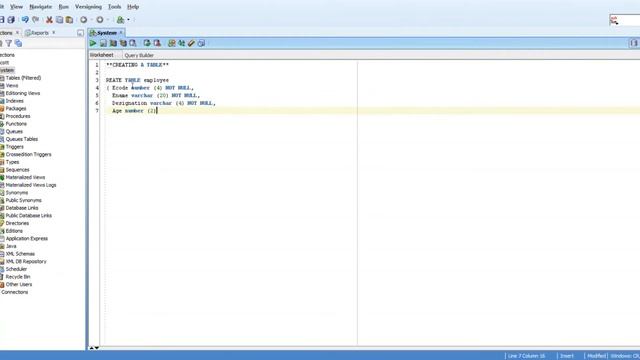Viewport: 640px width, 360px height.
Task: Click the Save All icon in main toolbar
Action: (x=11, y=20)
